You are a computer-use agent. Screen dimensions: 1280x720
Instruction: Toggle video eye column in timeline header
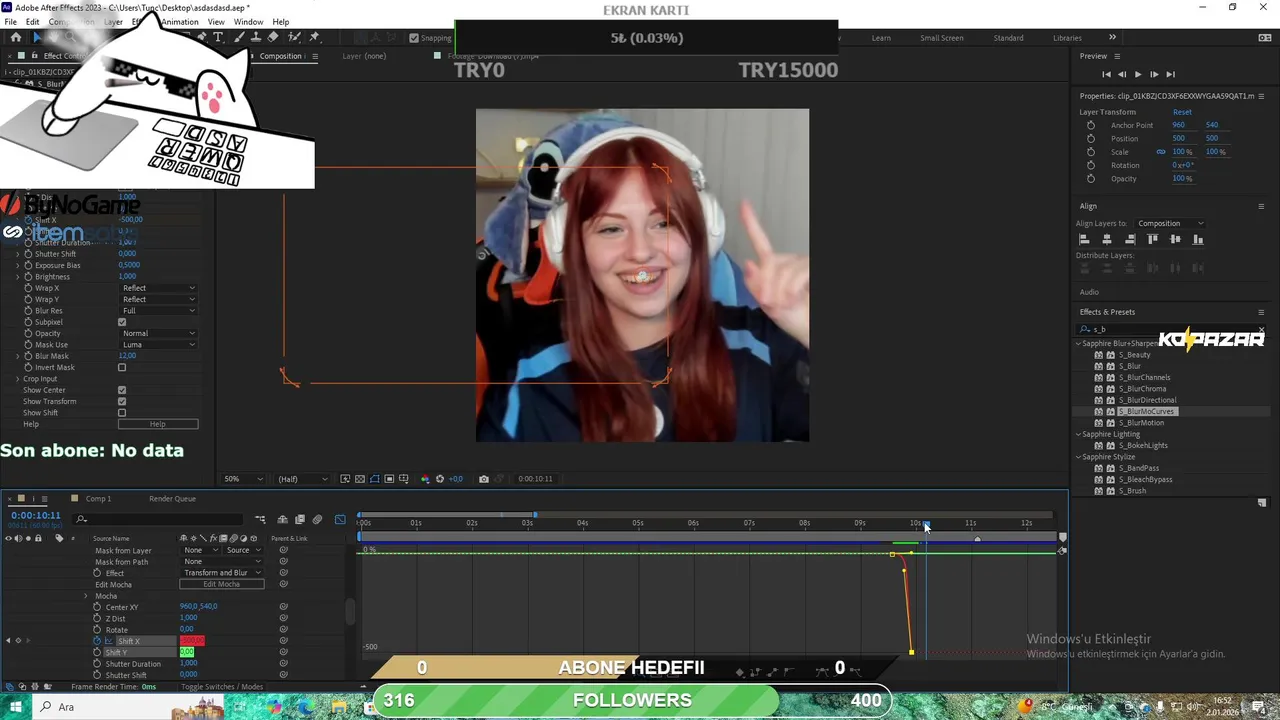(8, 539)
